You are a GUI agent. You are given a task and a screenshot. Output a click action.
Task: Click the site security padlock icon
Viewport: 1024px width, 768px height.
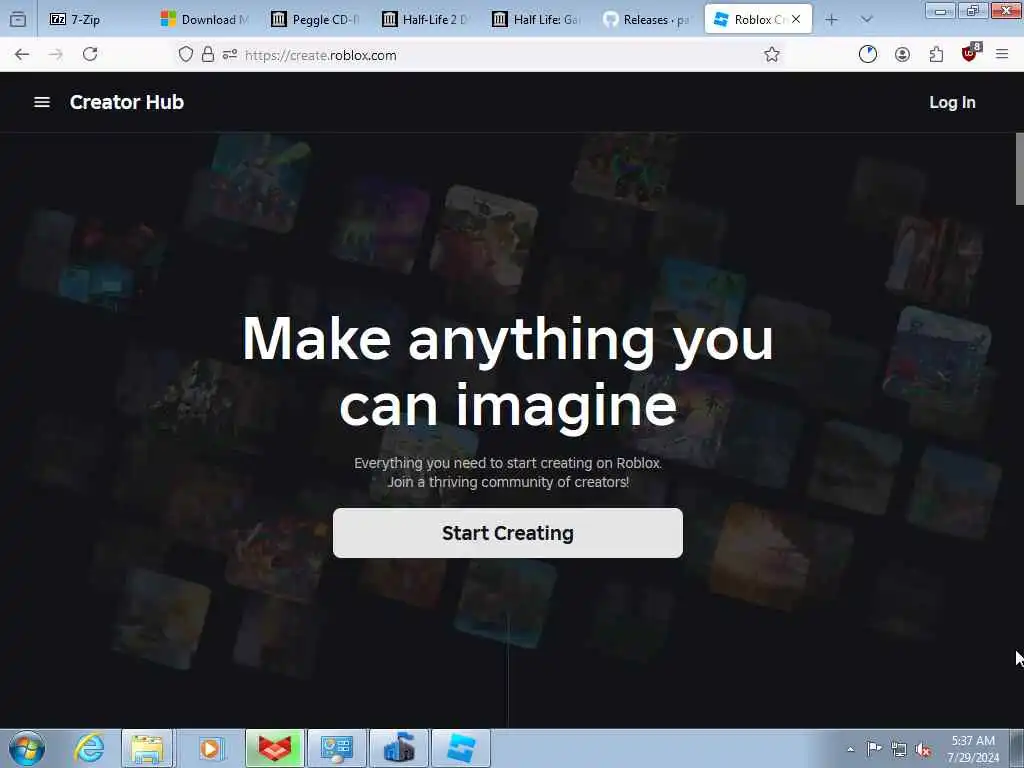point(208,55)
